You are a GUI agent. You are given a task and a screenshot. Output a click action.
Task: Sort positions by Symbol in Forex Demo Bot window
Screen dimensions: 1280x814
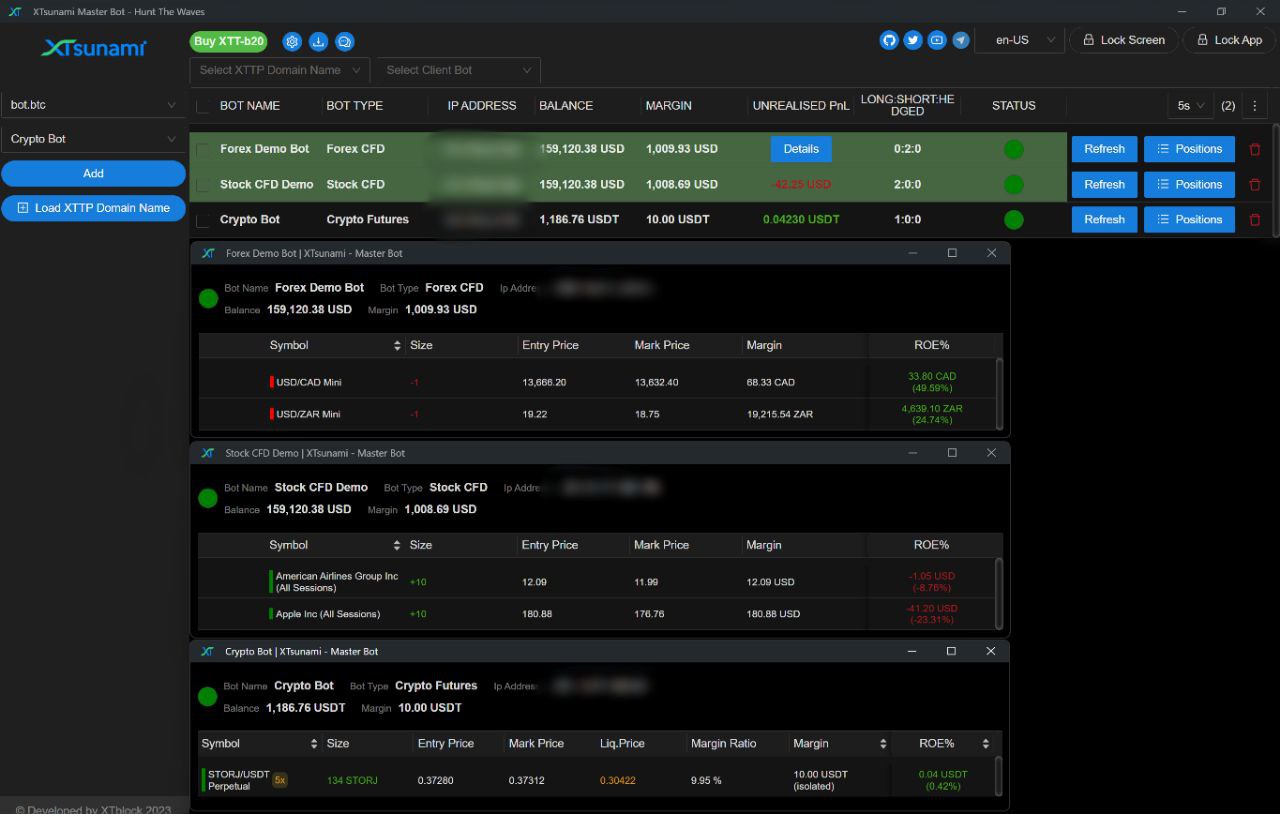(x=397, y=346)
